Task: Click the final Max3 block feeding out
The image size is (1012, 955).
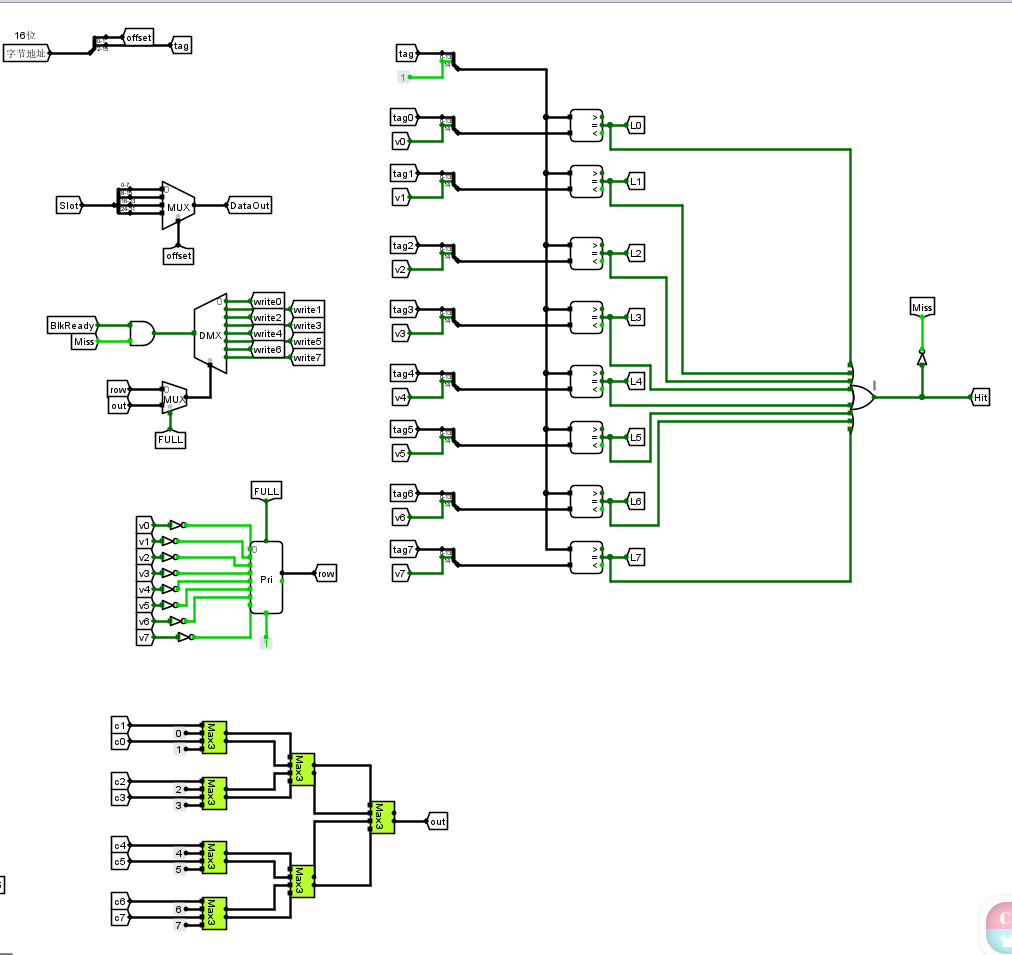Action: click(381, 817)
